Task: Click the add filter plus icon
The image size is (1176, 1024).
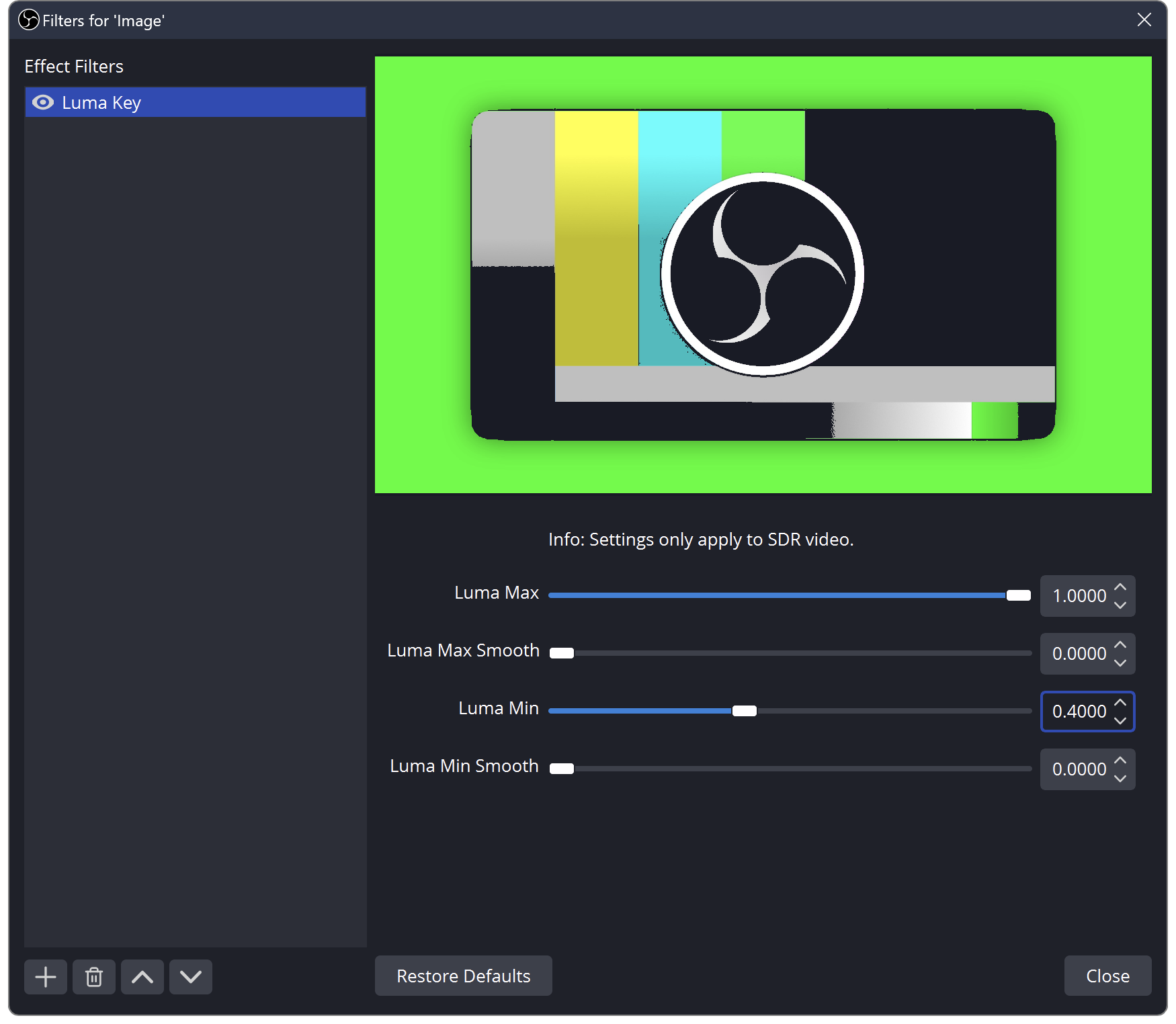Action: 46,976
